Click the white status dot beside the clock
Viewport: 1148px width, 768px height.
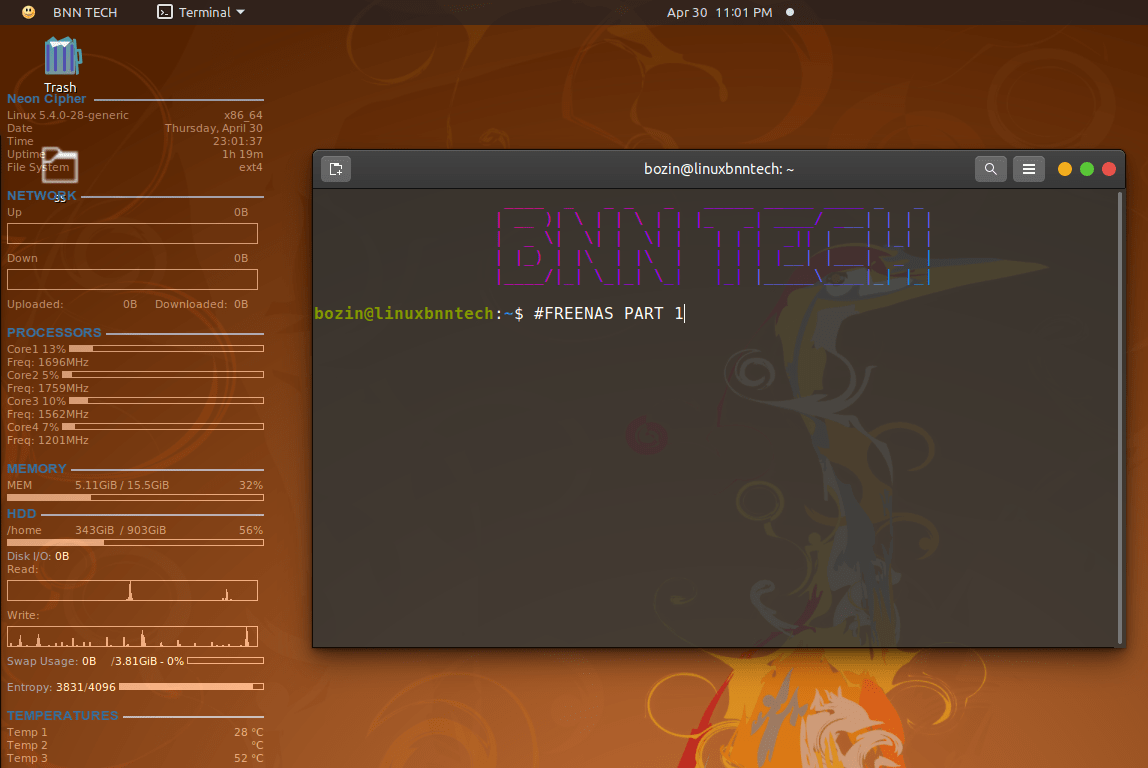point(789,12)
